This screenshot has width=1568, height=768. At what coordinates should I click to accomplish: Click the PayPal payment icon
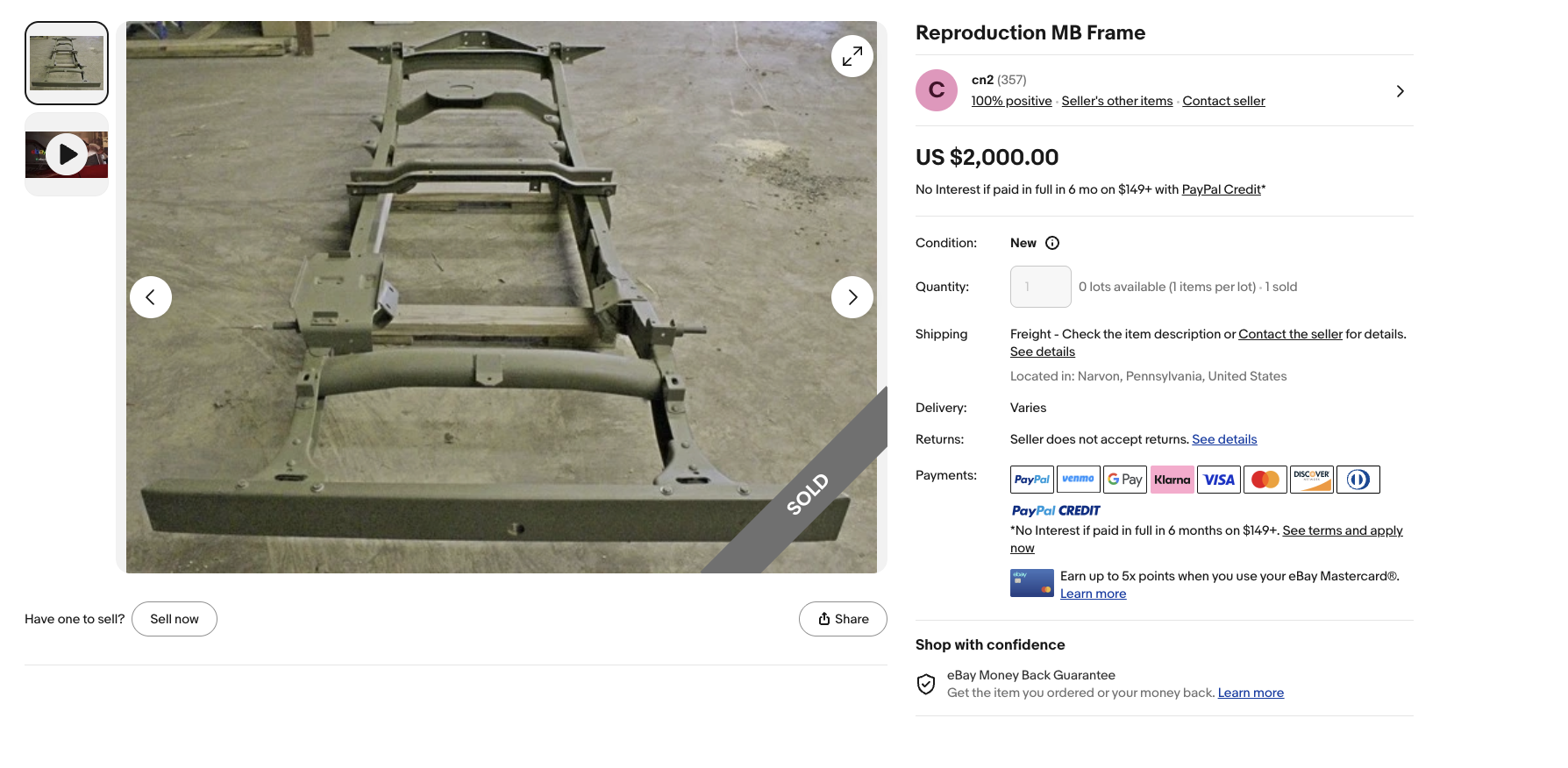[x=1031, y=480]
